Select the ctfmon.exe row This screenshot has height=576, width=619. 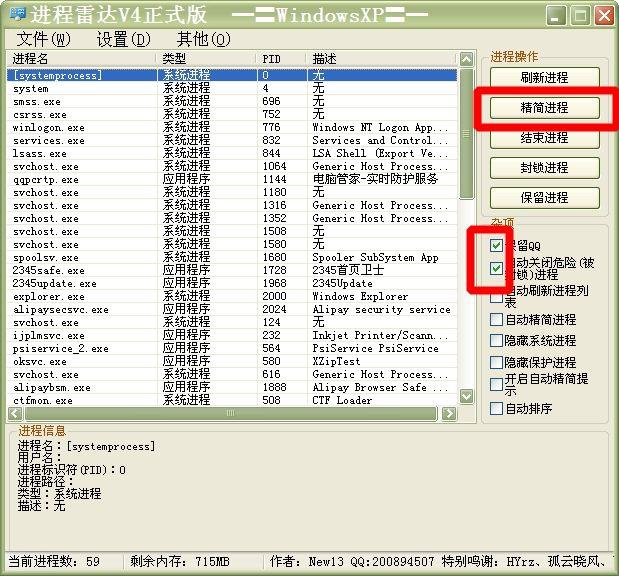(x=232, y=400)
